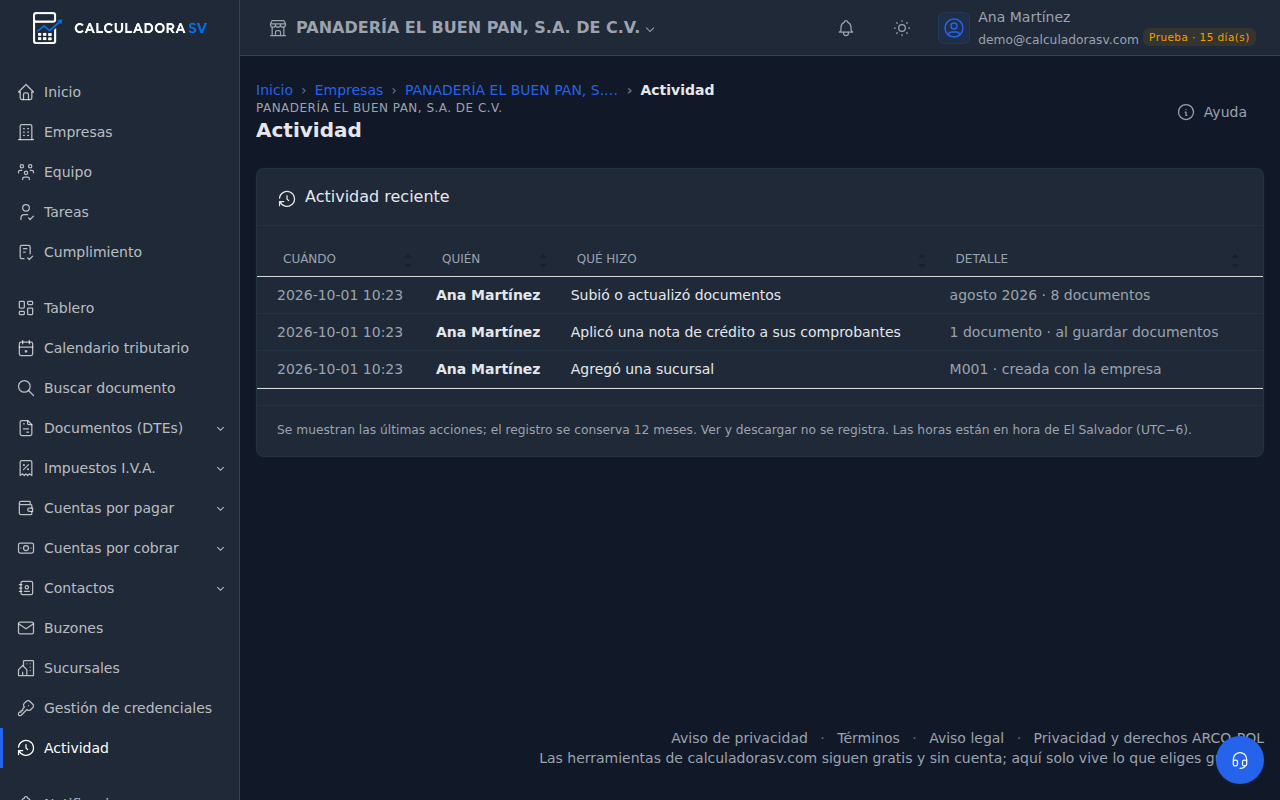The image size is (1280, 800).
Task: Expand the Documentos (DTEs) submenu
Action: [x=221, y=428]
